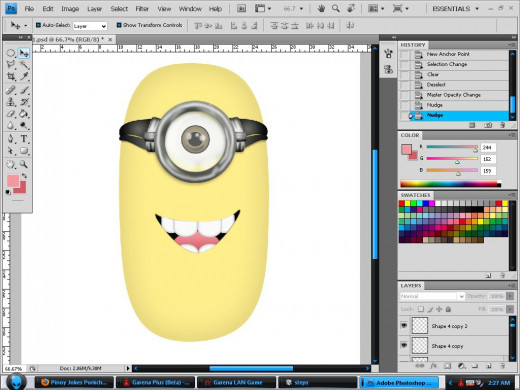Viewport: 520px width, 390px height.
Task: Select the Brush tool
Action: [x=24, y=90]
